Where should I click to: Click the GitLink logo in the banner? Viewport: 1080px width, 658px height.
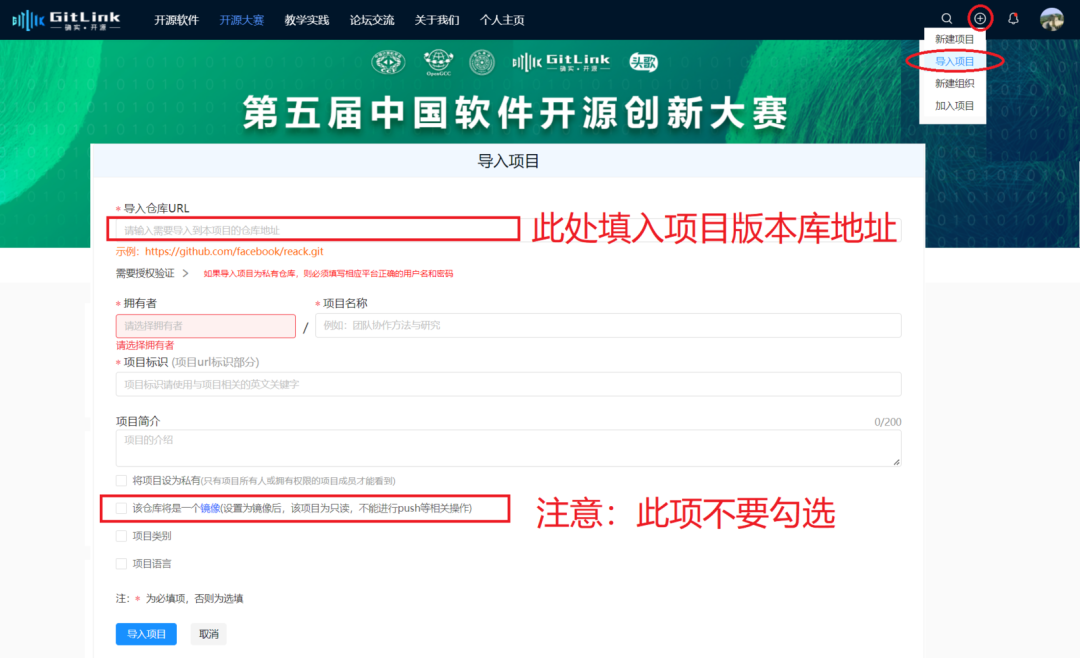click(x=563, y=61)
